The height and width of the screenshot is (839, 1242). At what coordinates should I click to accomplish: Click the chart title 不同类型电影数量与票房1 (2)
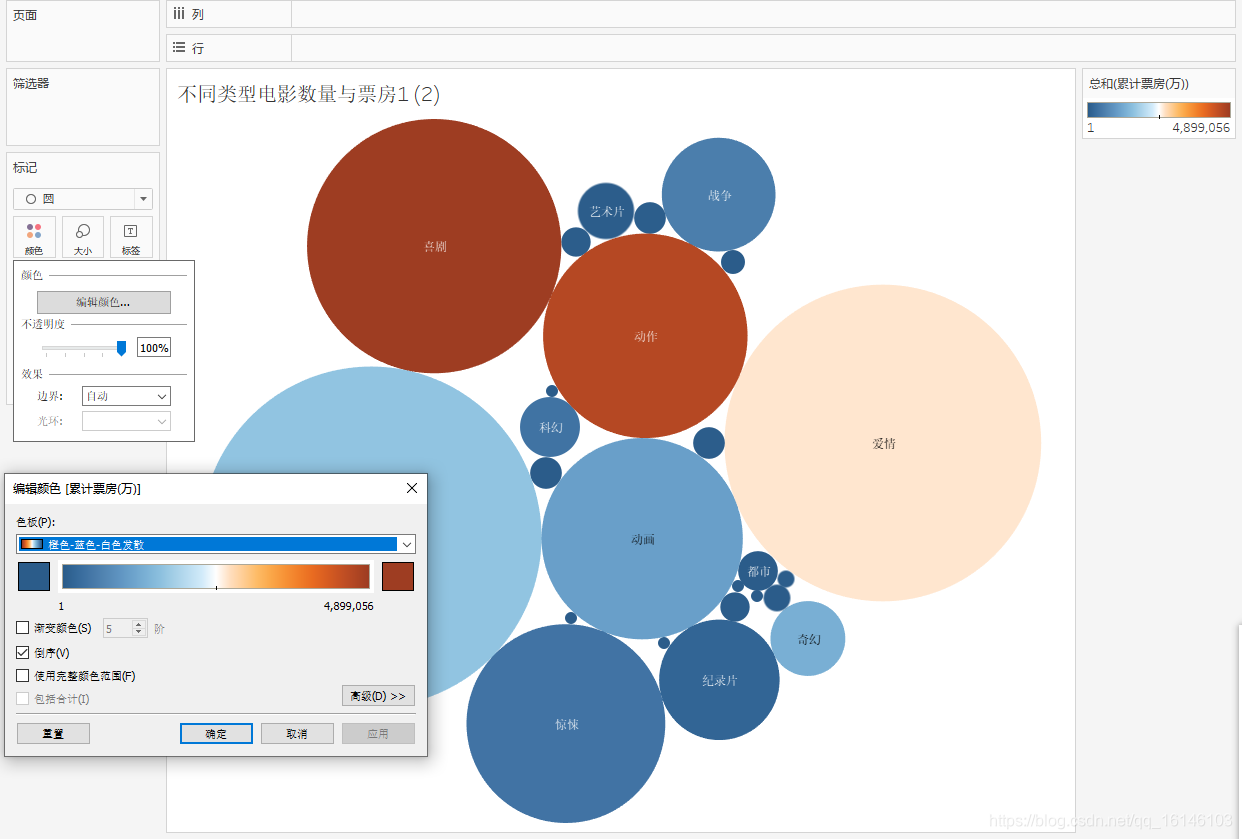click(309, 95)
